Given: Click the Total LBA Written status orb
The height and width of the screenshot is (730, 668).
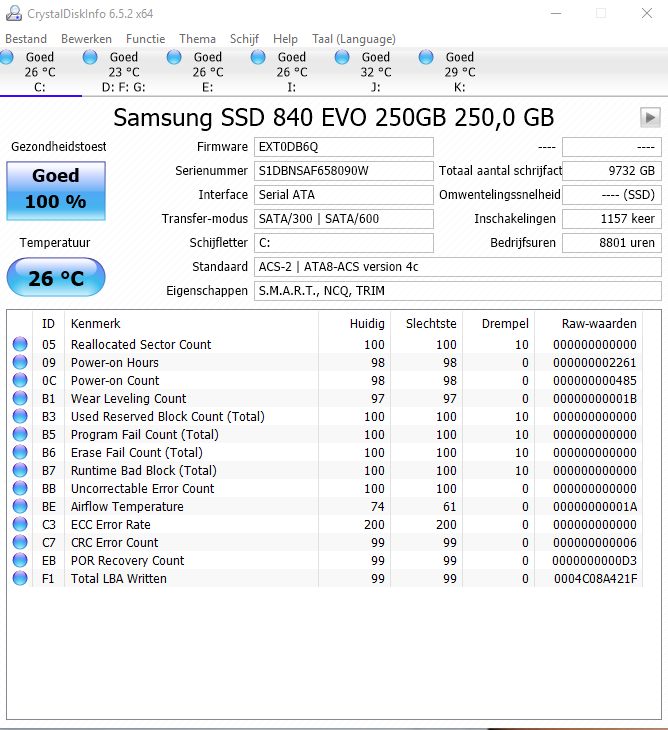Looking at the screenshot, I should coord(20,578).
